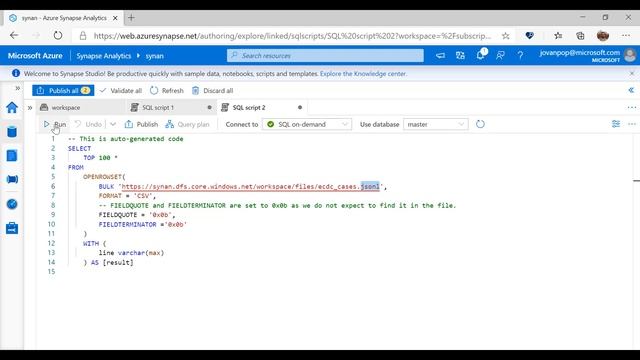Viewport: 640px width, 360px height.
Task: Dismiss the welcome info banner
Action: pyautogui.click(x=632, y=73)
